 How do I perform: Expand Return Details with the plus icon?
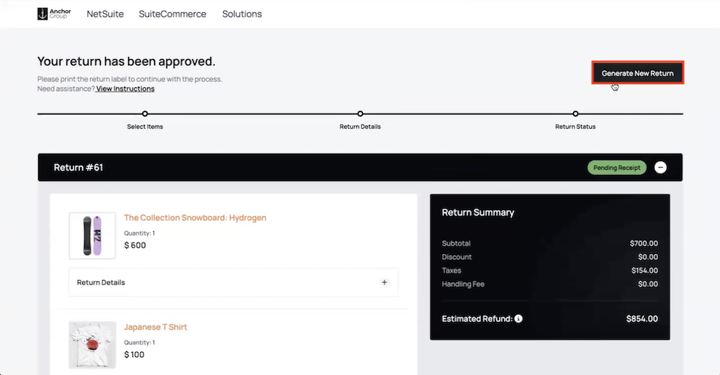[x=384, y=282]
